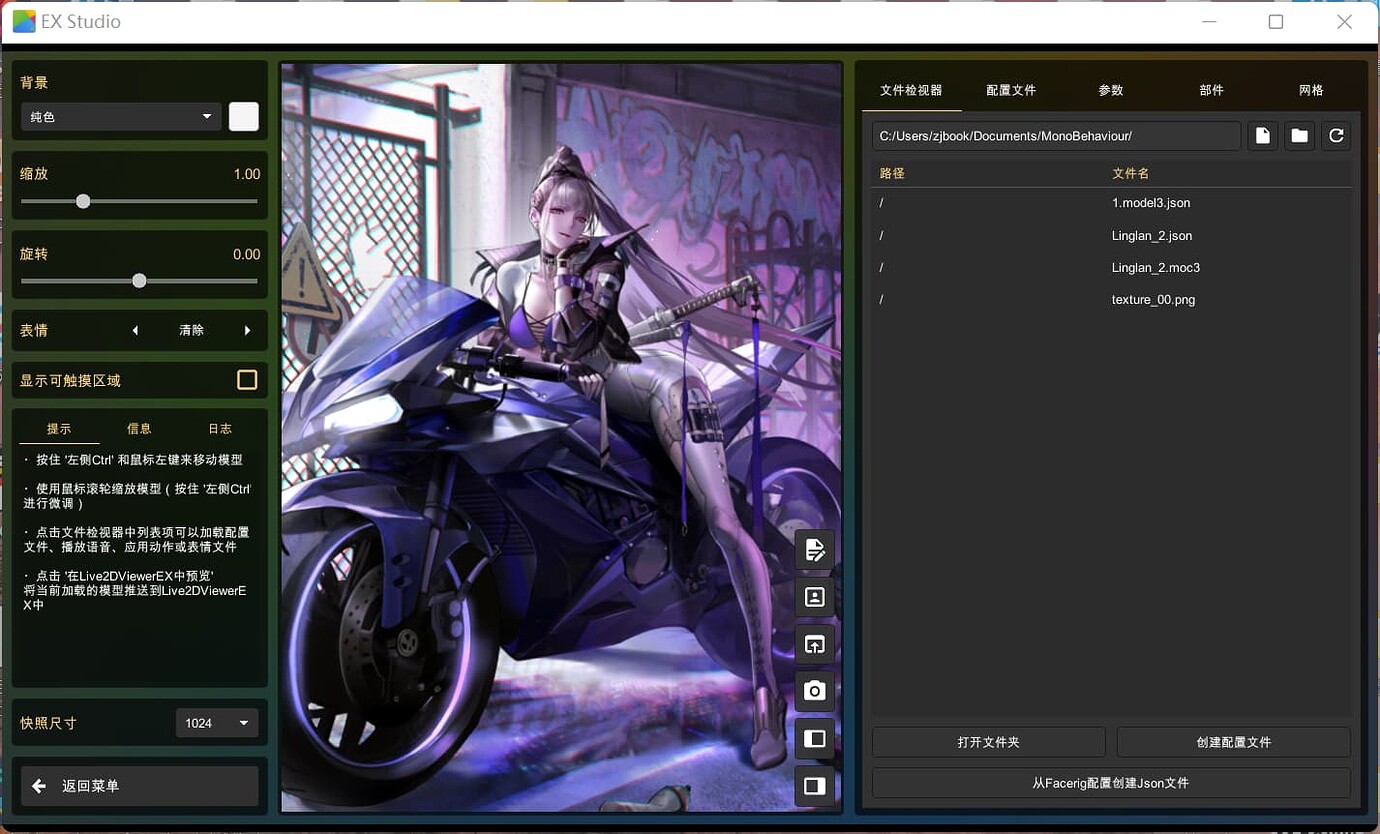Click the file icon beside path field

[x=1262, y=136]
